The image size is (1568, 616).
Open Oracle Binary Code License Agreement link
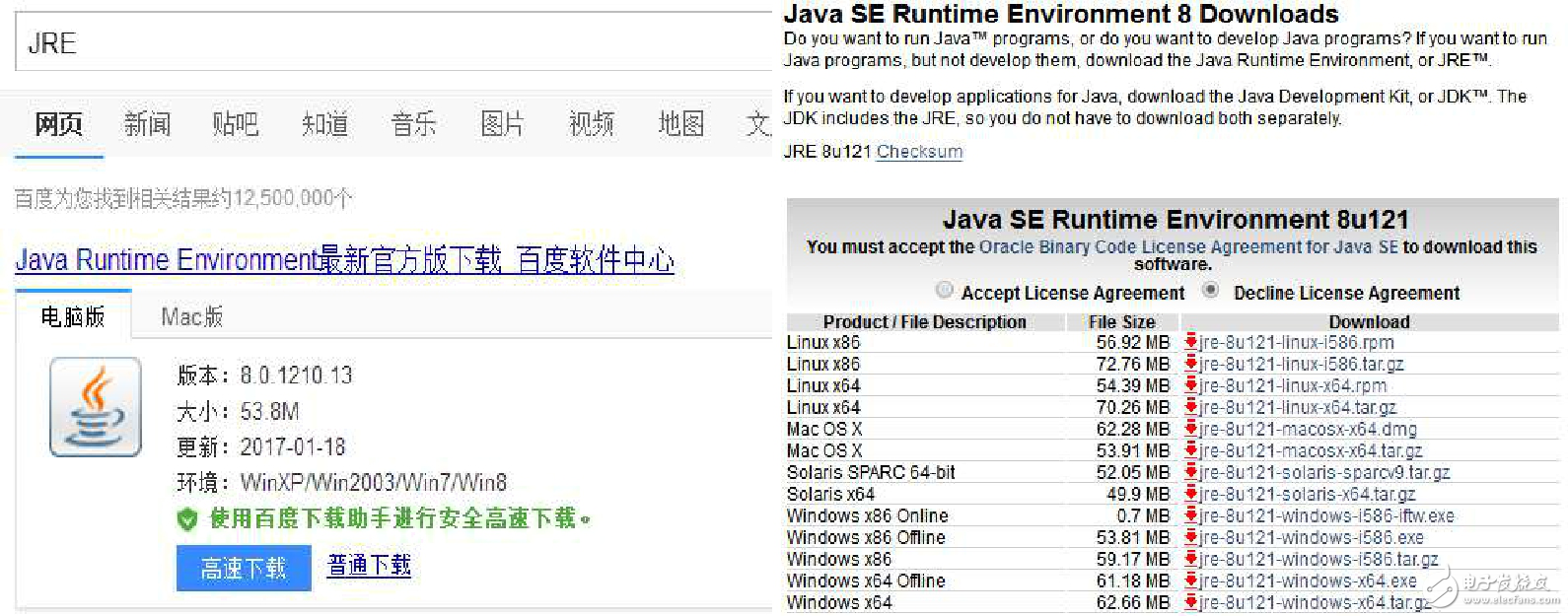pos(1188,247)
